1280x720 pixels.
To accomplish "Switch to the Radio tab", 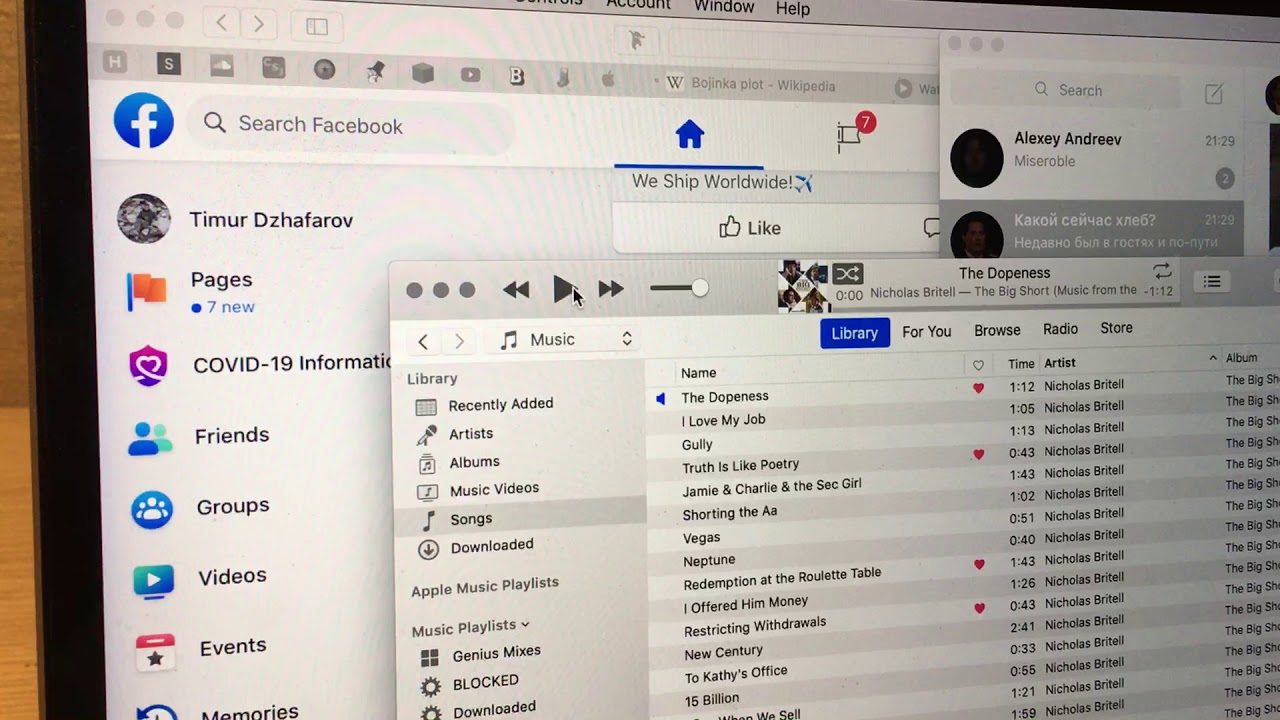I will click(x=1060, y=329).
